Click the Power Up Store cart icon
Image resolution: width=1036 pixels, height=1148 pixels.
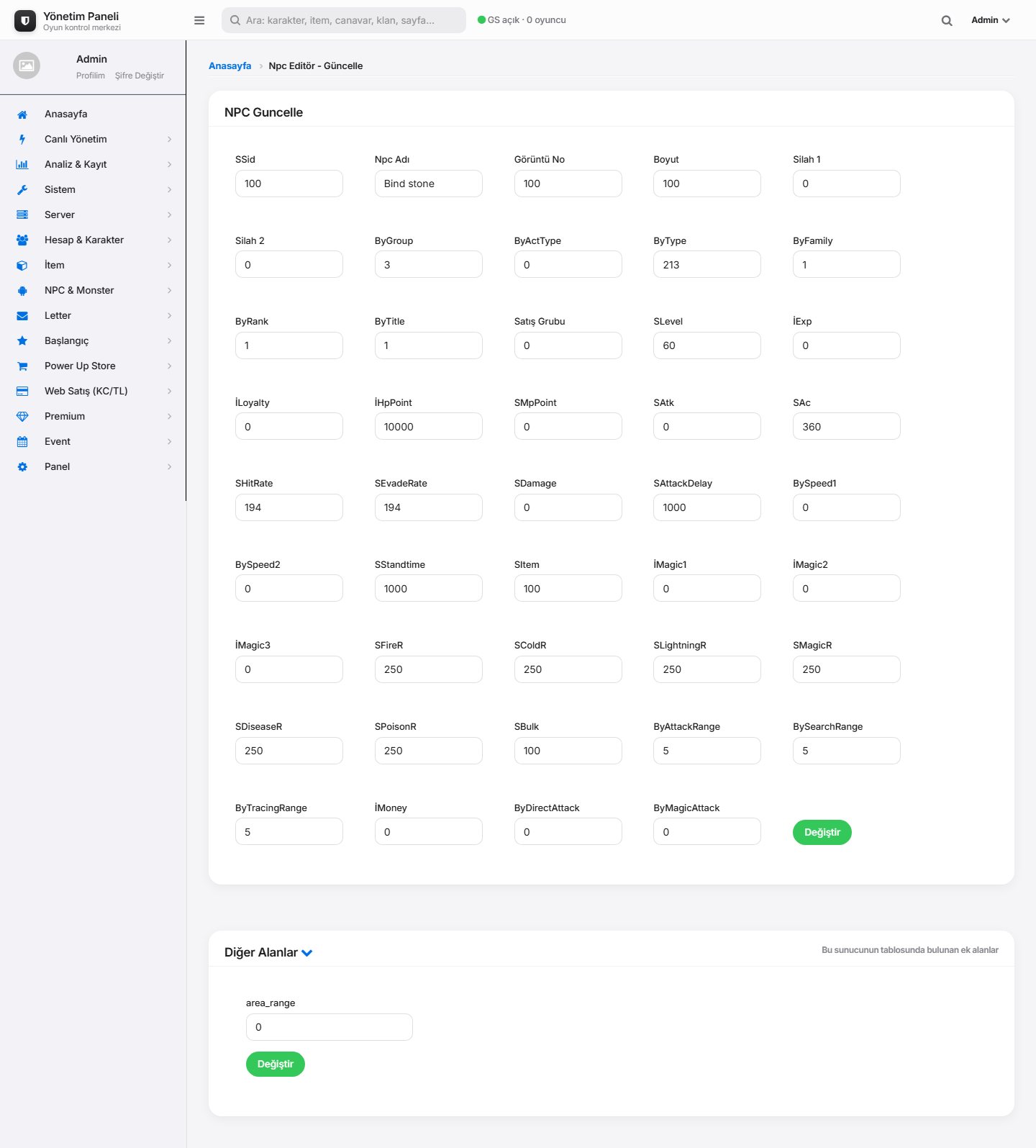tap(22, 366)
